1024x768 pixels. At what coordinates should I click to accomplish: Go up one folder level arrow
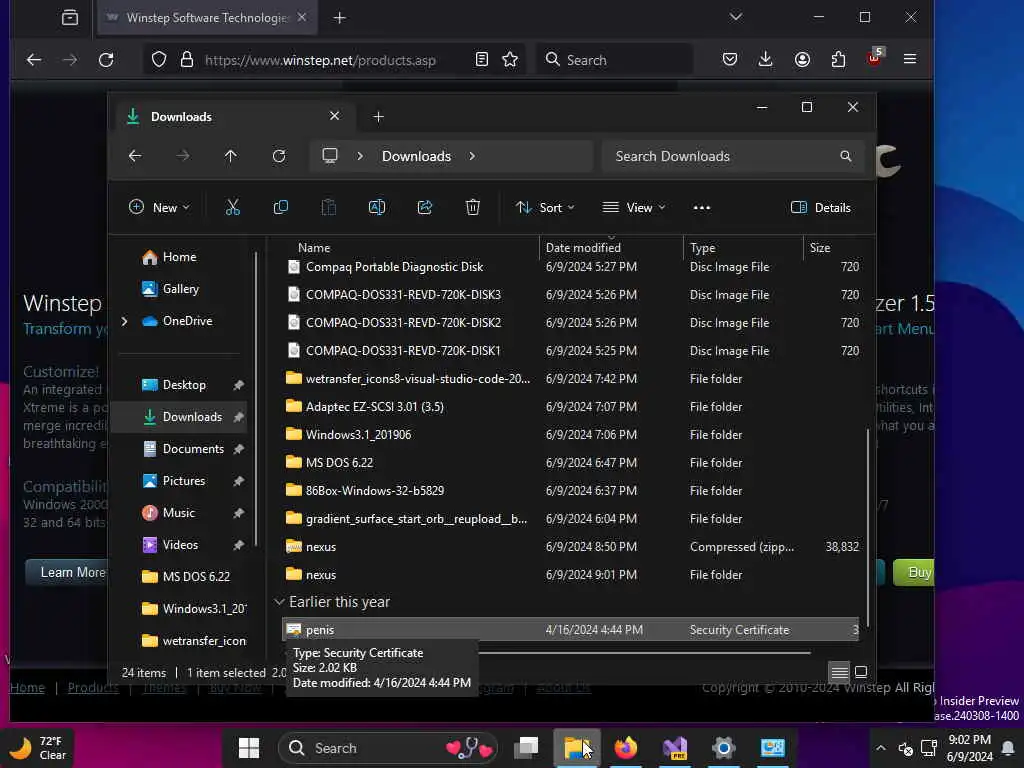click(x=231, y=156)
